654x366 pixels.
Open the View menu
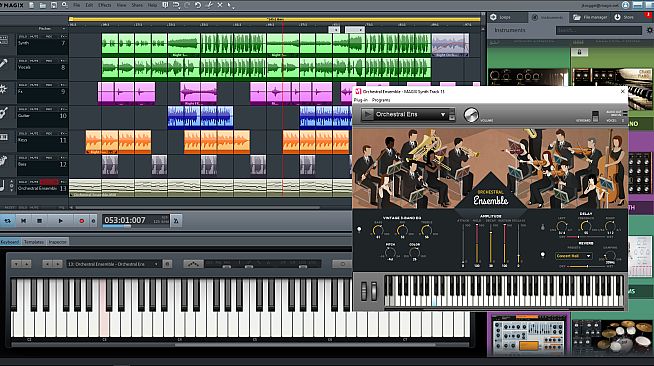pyautogui.click(x=121, y=5)
